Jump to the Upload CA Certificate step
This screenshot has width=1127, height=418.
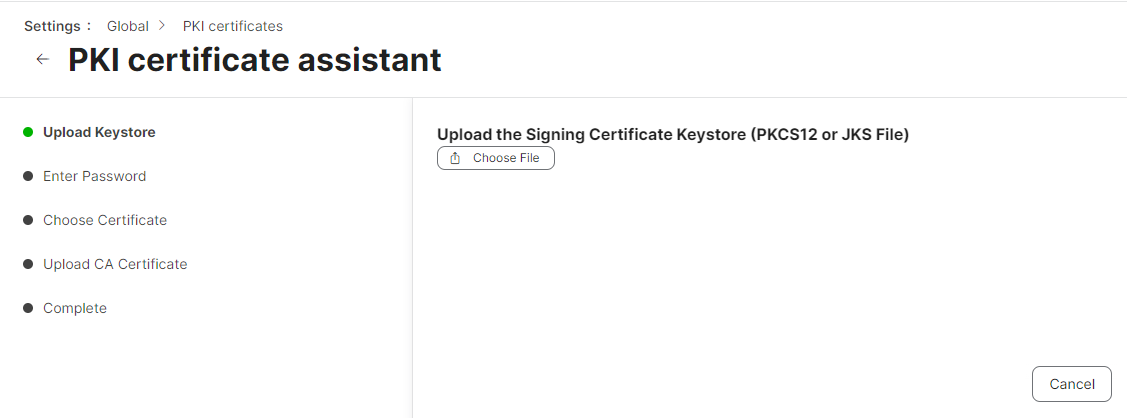tap(115, 264)
